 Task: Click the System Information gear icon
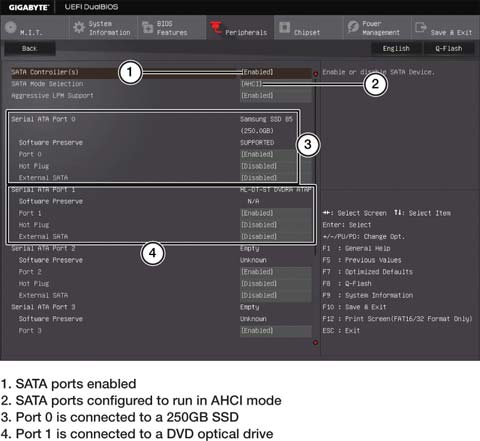point(79,27)
